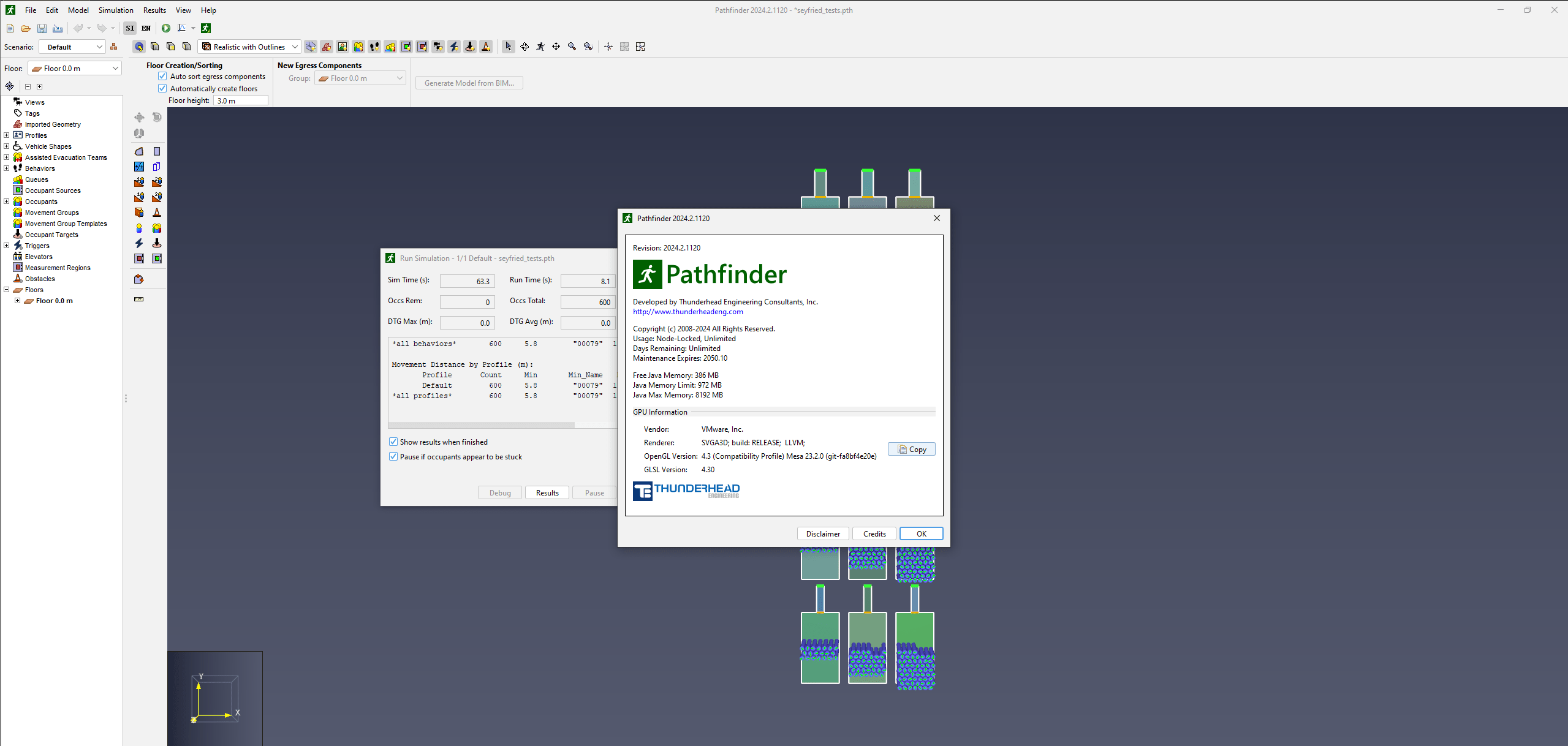
Task: Open the Simulation menu
Action: (x=116, y=10)
